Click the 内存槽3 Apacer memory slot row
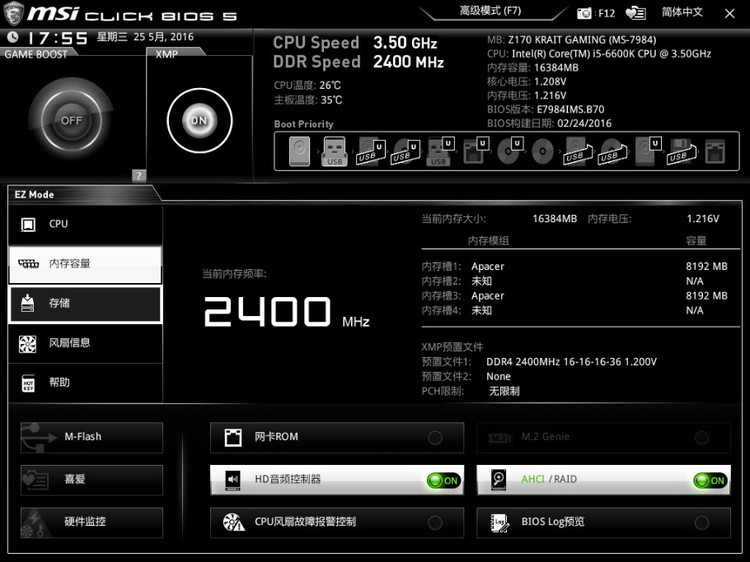The height and width of the screenshot is (562, 750). (x=574, y=296)
